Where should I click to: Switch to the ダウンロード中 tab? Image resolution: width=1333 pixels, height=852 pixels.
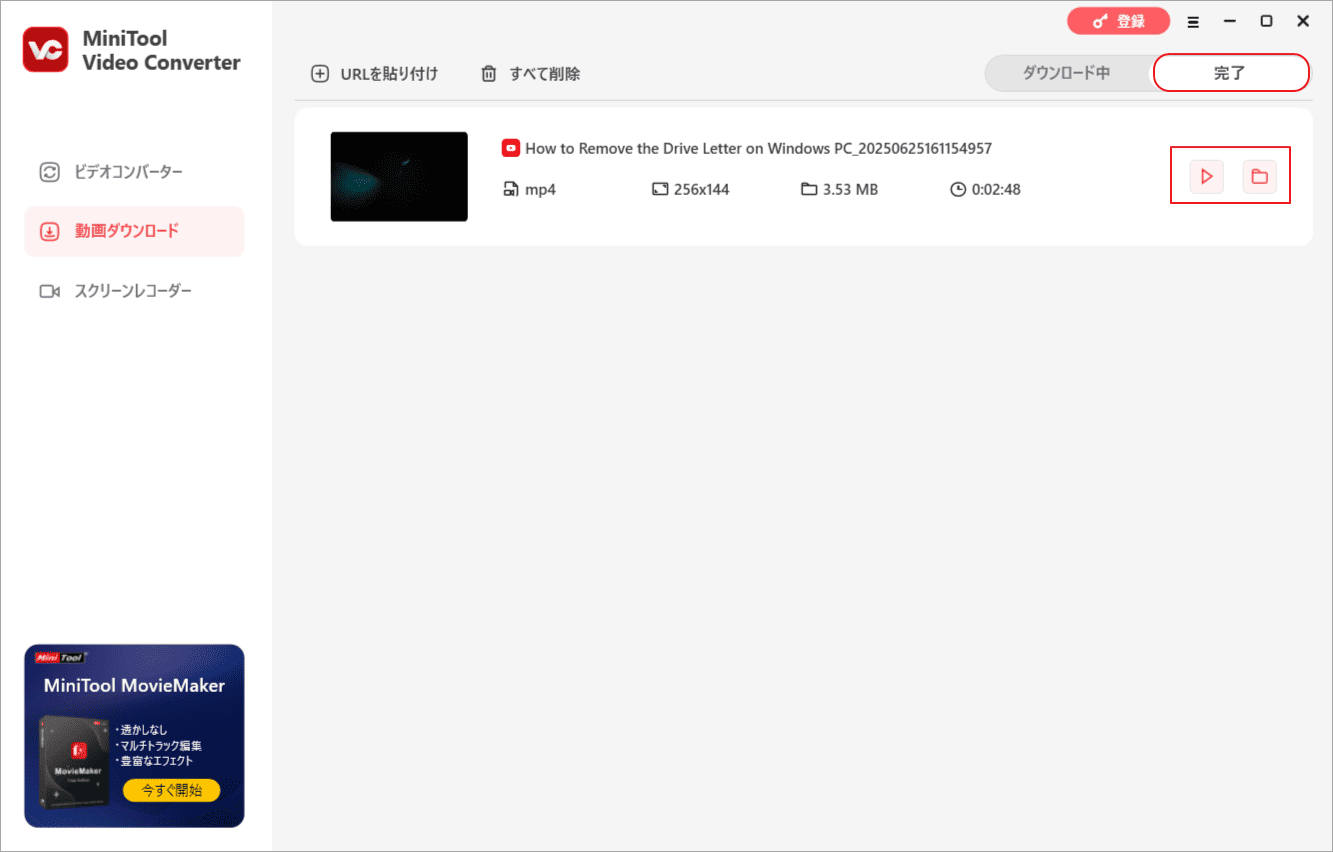[1066, 73]
